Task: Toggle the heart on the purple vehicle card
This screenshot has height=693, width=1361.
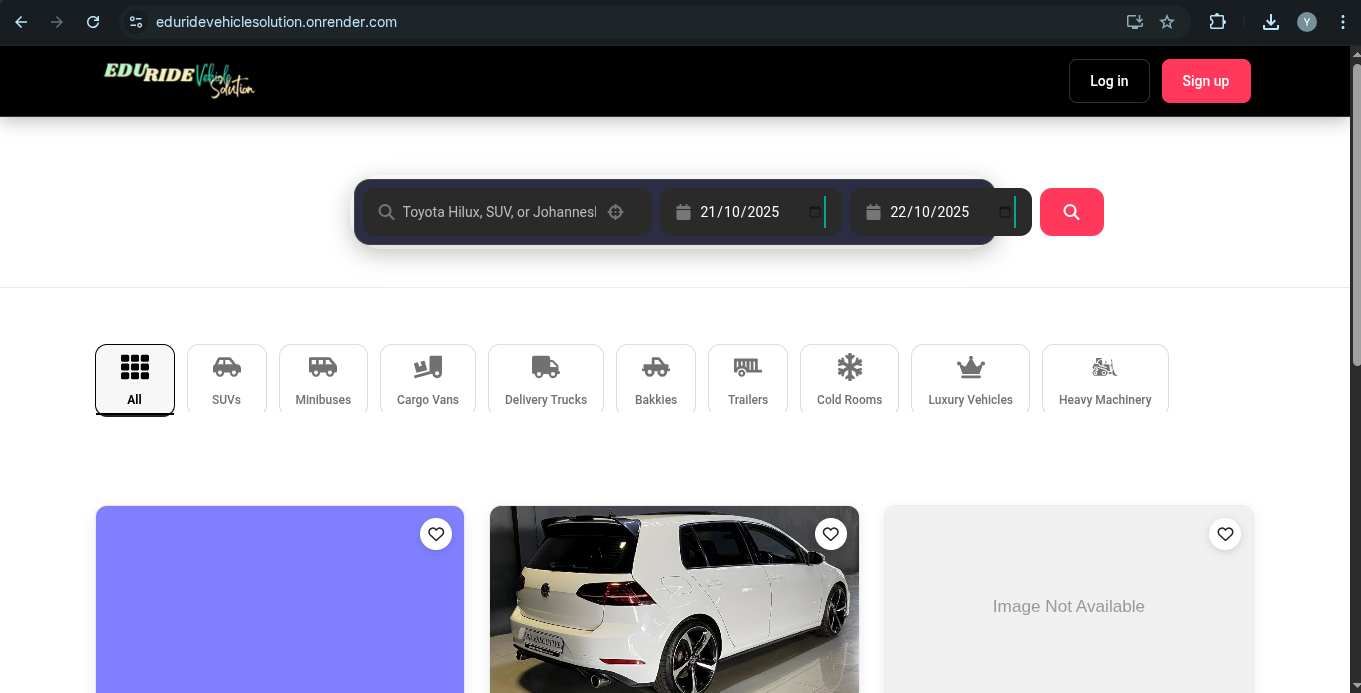Action: click(436, 534)
